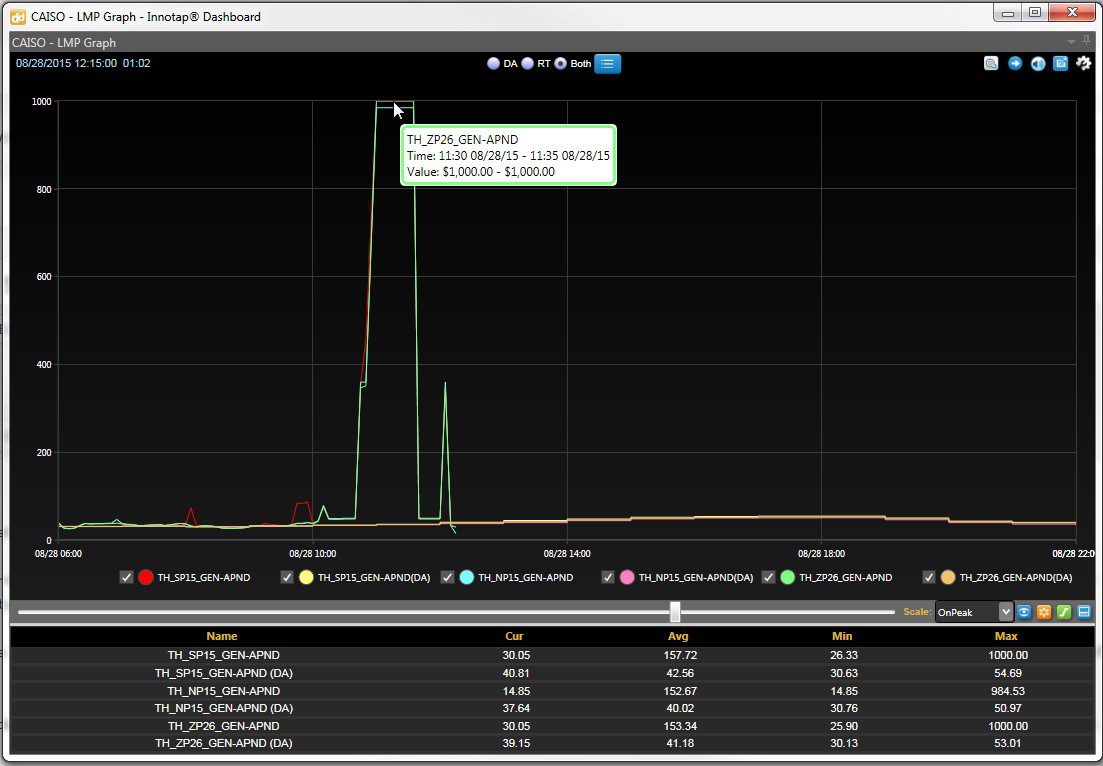Click the Avg value 41.18
The image size is (1103, 766).
coord(680,743)
